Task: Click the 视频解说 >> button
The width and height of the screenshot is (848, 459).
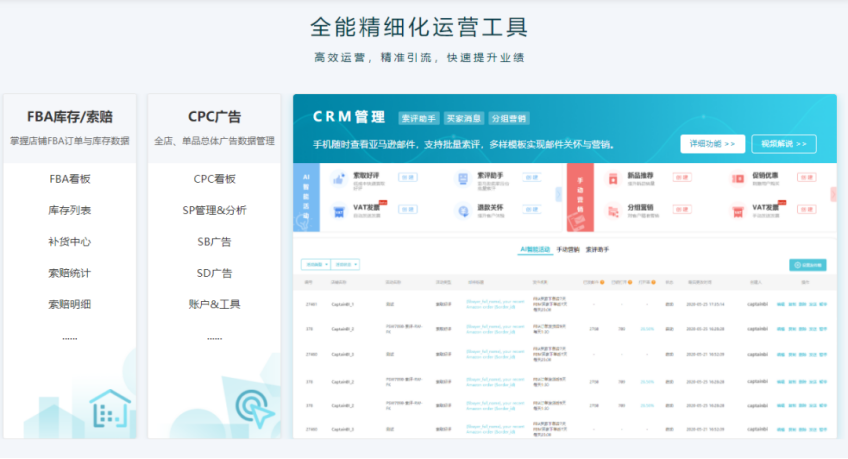Action: 784,144
